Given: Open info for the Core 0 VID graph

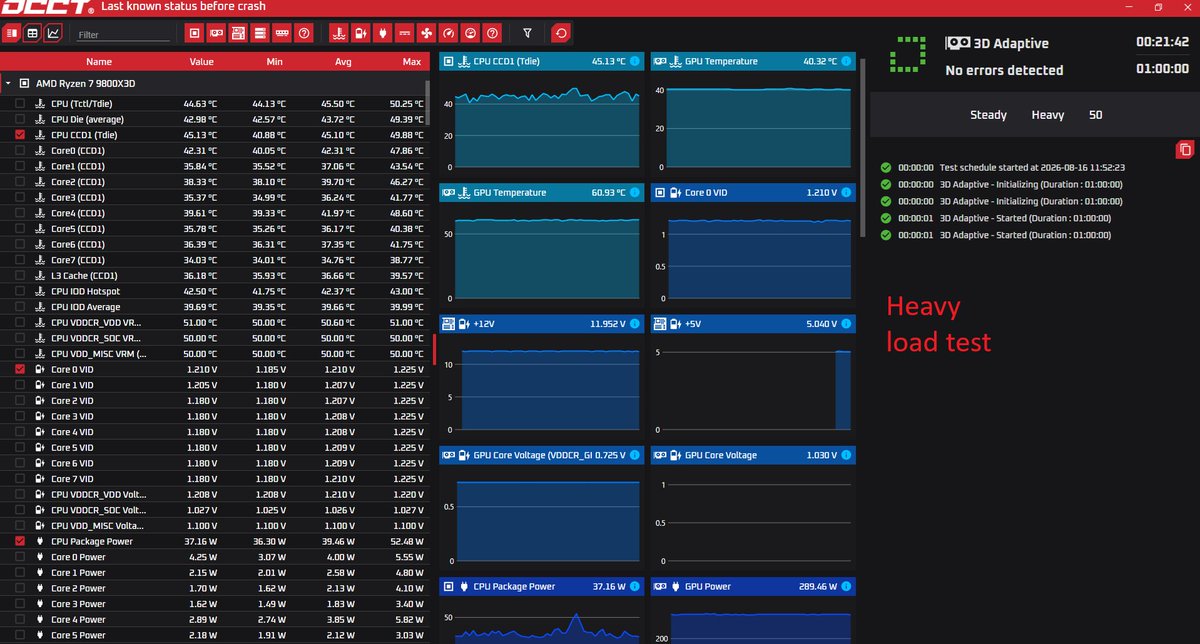Looking at the screenshot, I should [846, 192].
